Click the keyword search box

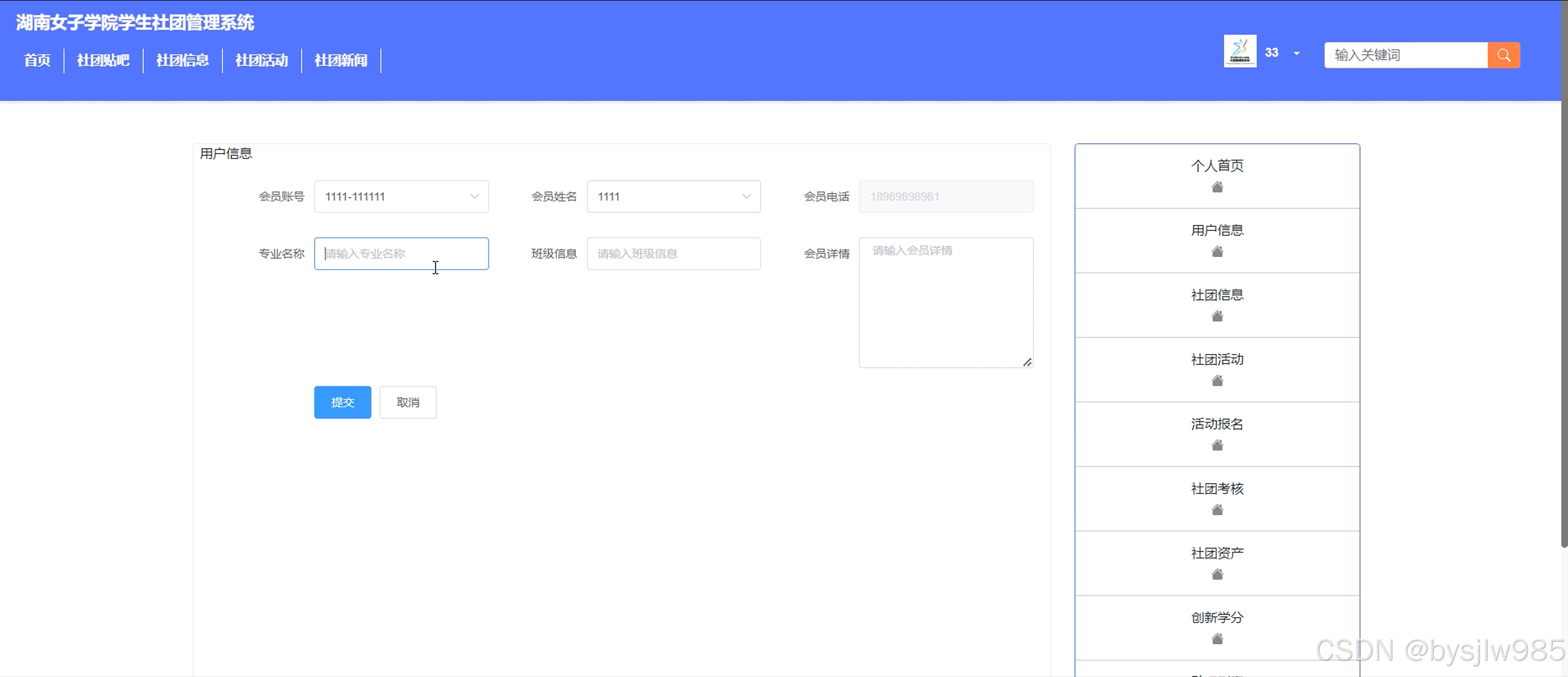click(1406, 56)
